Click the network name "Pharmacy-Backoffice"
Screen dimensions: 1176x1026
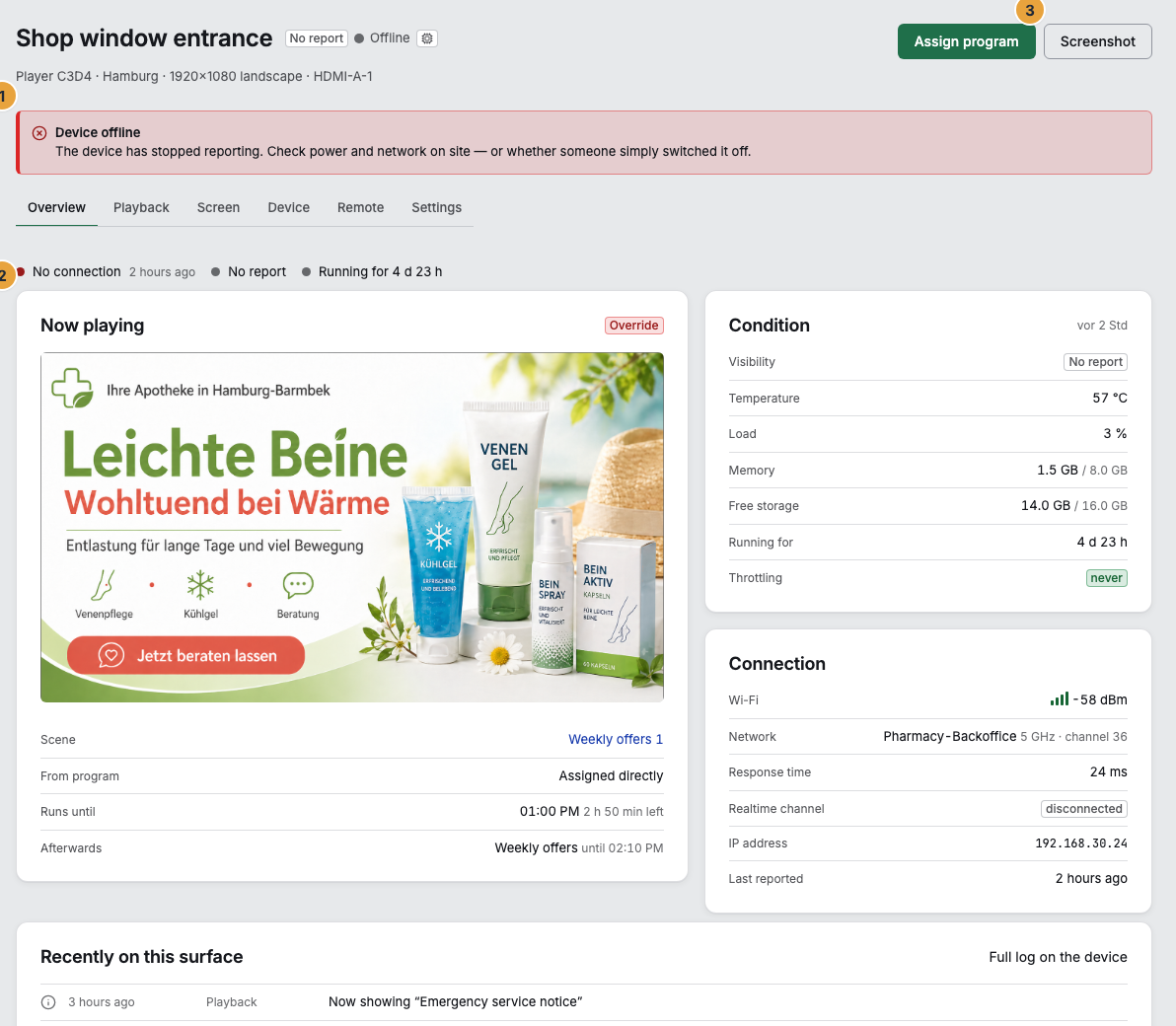(949, 737)
